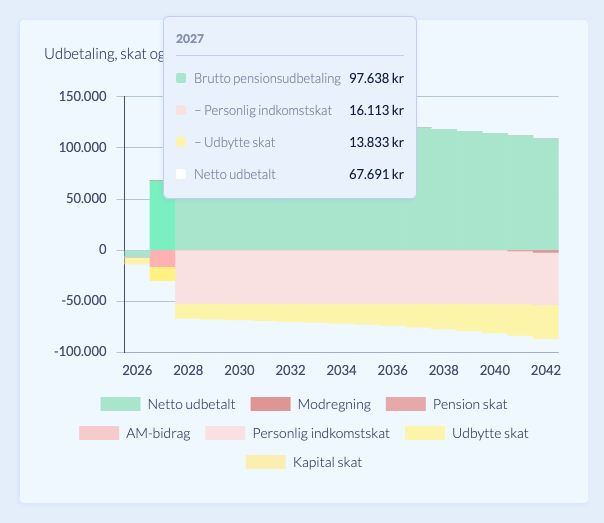The image size is (604, 523).
Task: Click the 2026 negative green bar
Action: (x=137, y=254)
